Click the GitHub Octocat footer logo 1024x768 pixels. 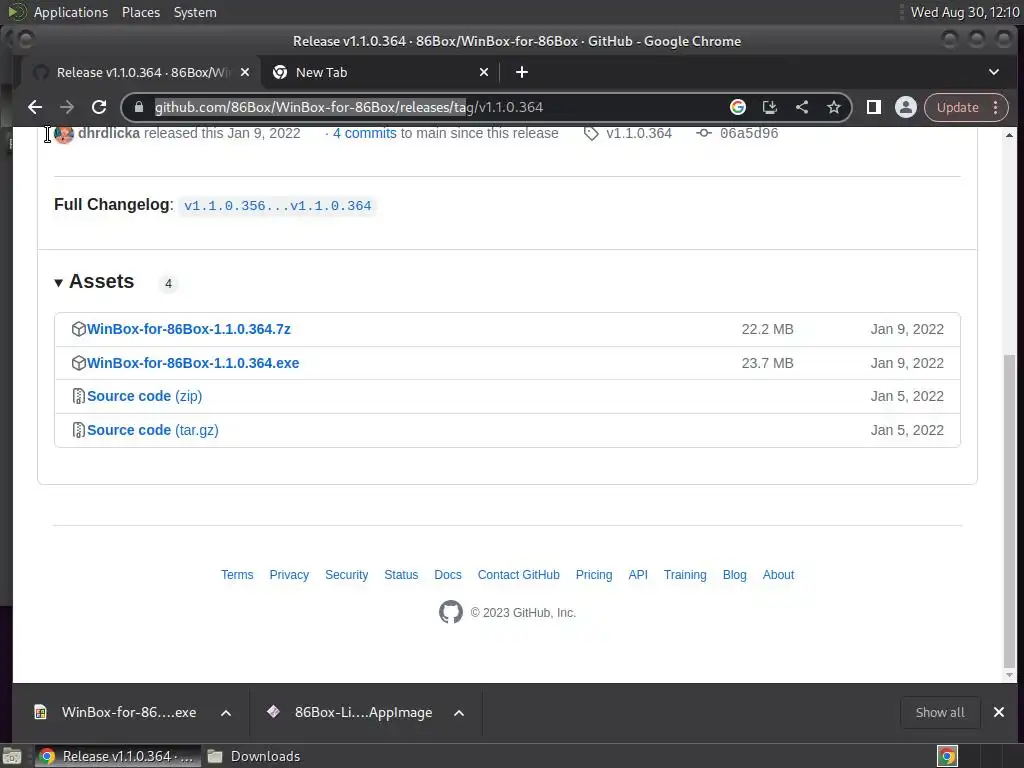(x=451, y=613)
